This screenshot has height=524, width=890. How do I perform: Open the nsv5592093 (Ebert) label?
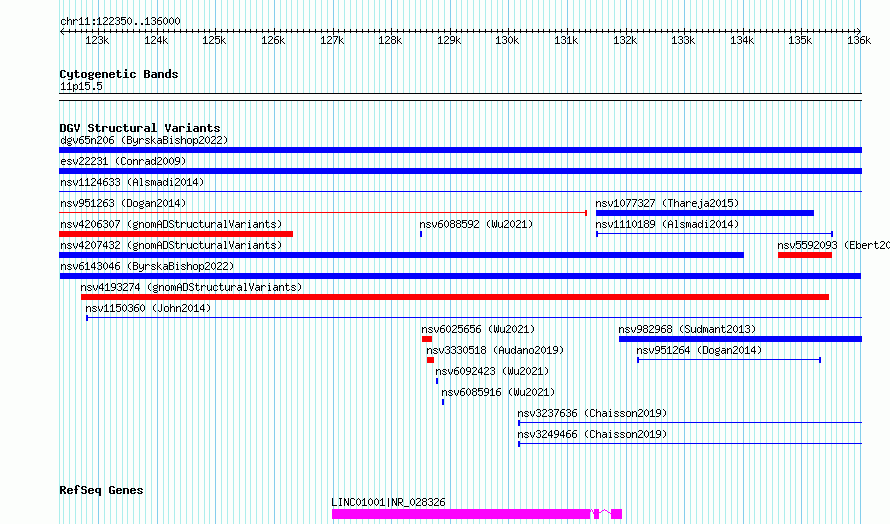[x=833, y=245]
